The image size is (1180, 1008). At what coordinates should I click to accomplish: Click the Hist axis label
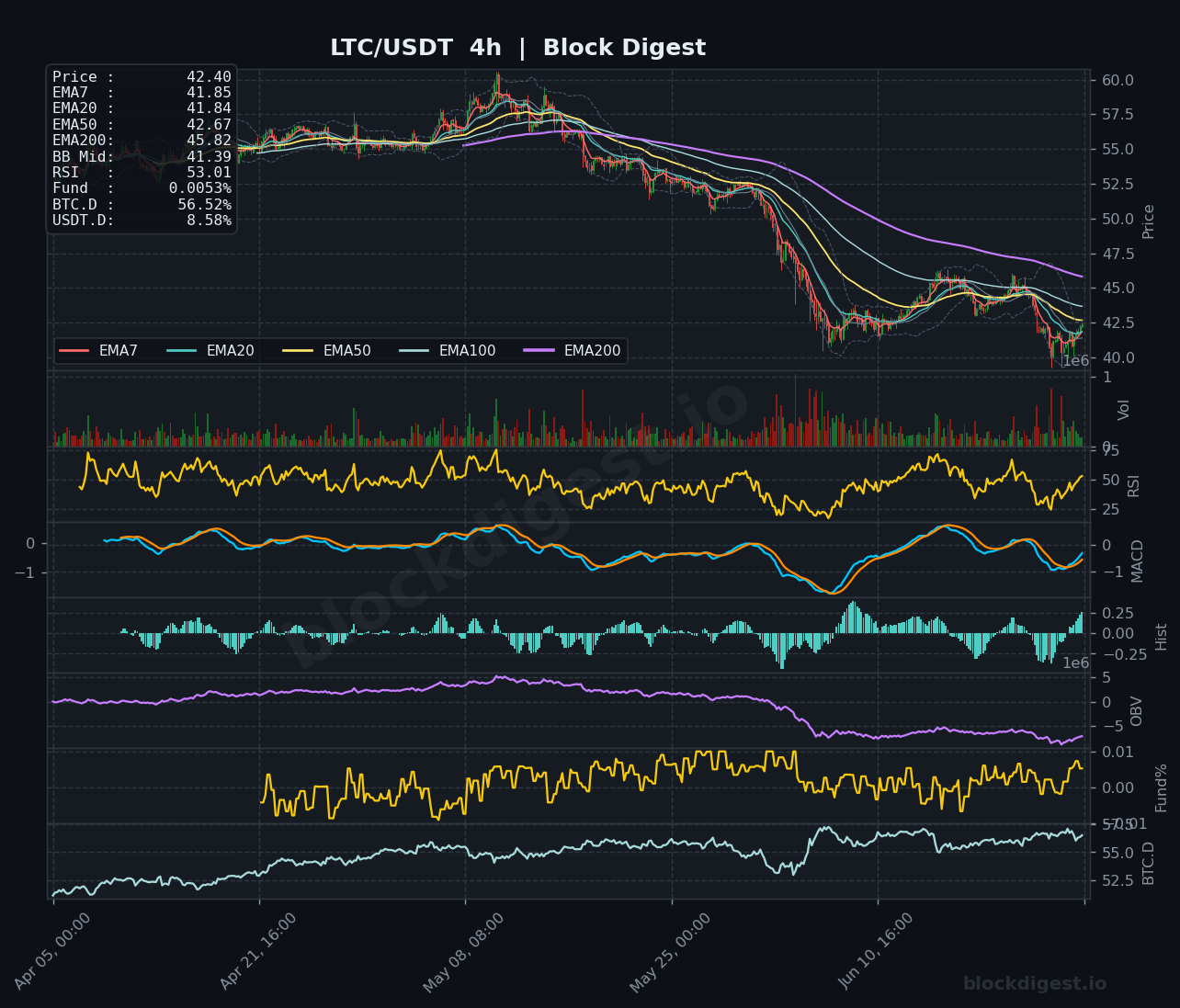[x=1162, y=637]
